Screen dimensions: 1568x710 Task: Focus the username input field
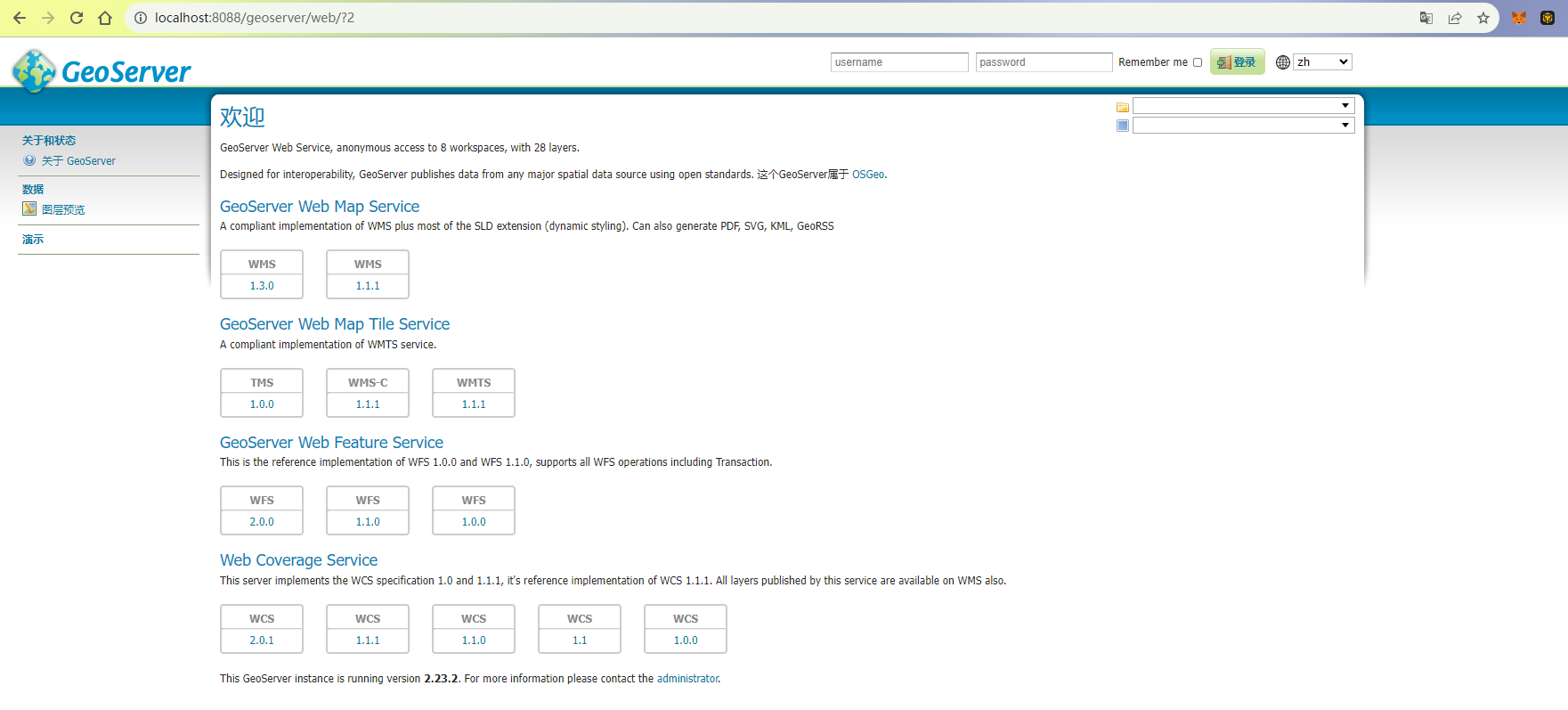[899, 62]
